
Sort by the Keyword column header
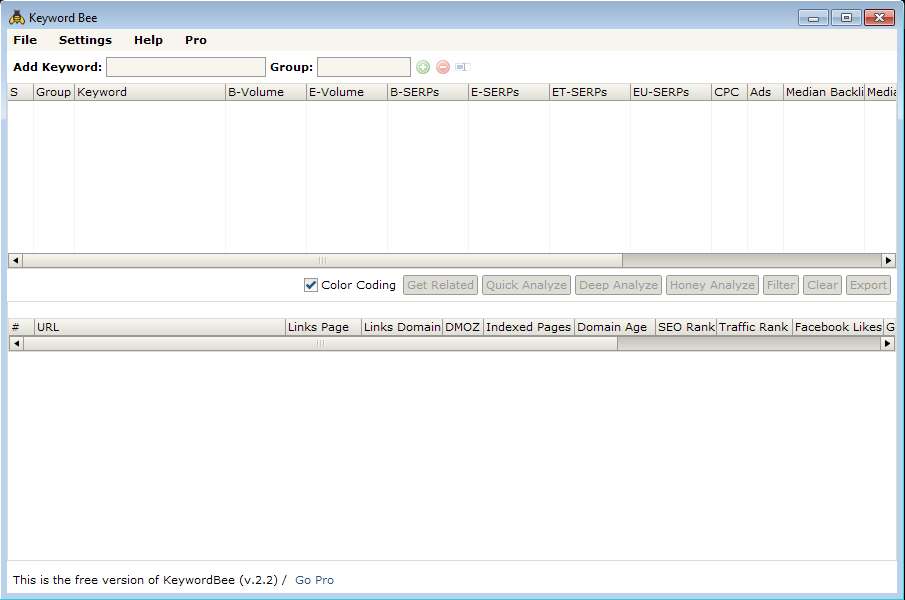(x=149, y=92)
